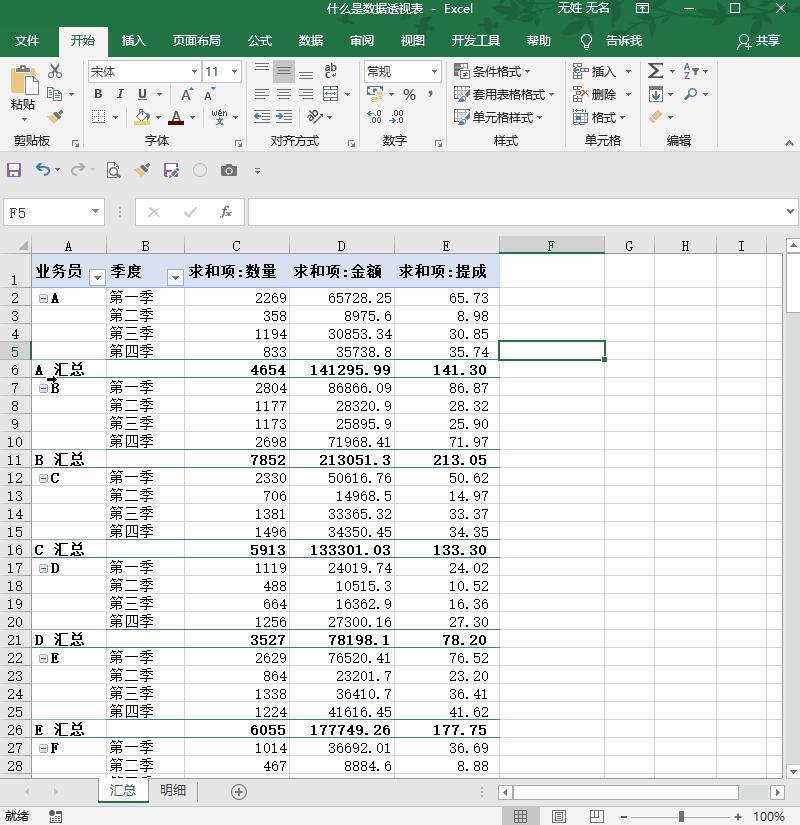Screen dimensions: 800x825
Task: Open the 常规 number format dropdown
Action: [x=436, y=71]
